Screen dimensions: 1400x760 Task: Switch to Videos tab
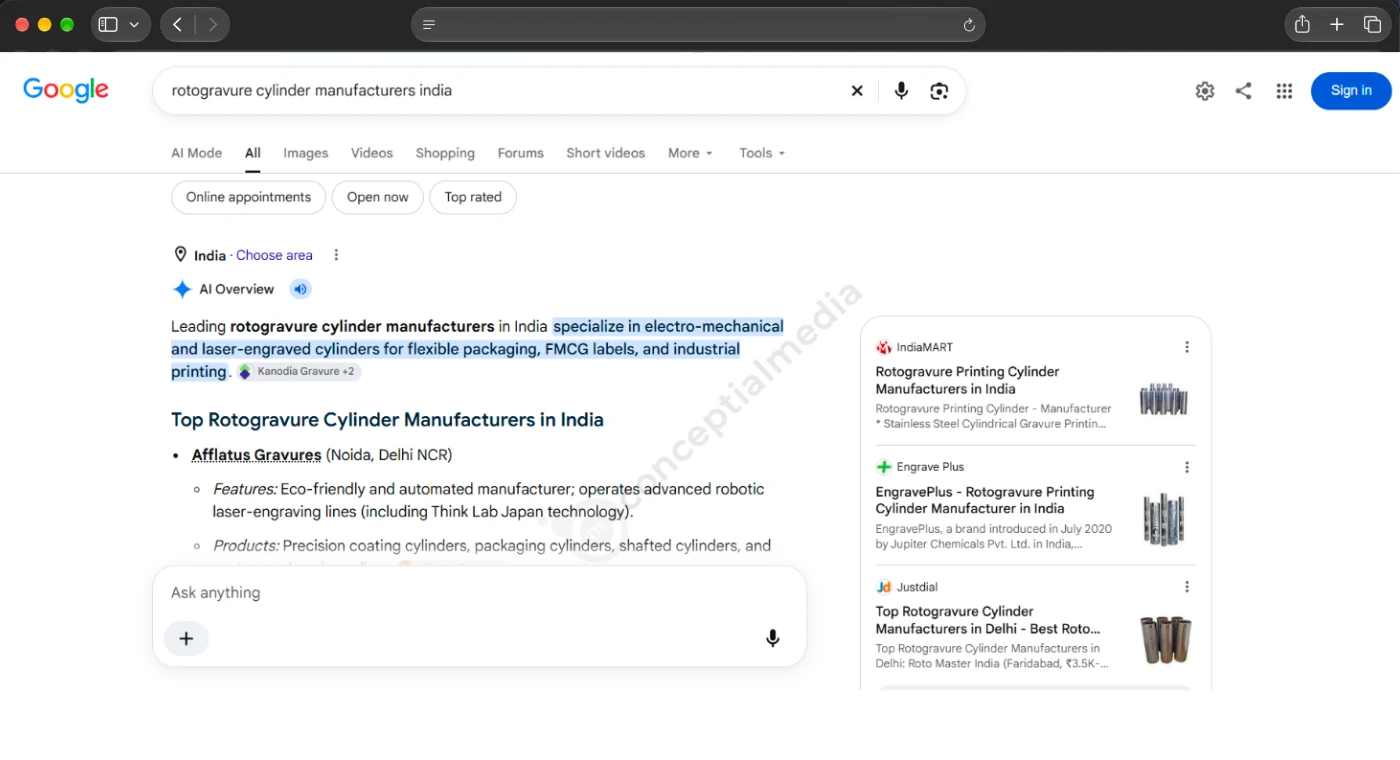[372, 153]
